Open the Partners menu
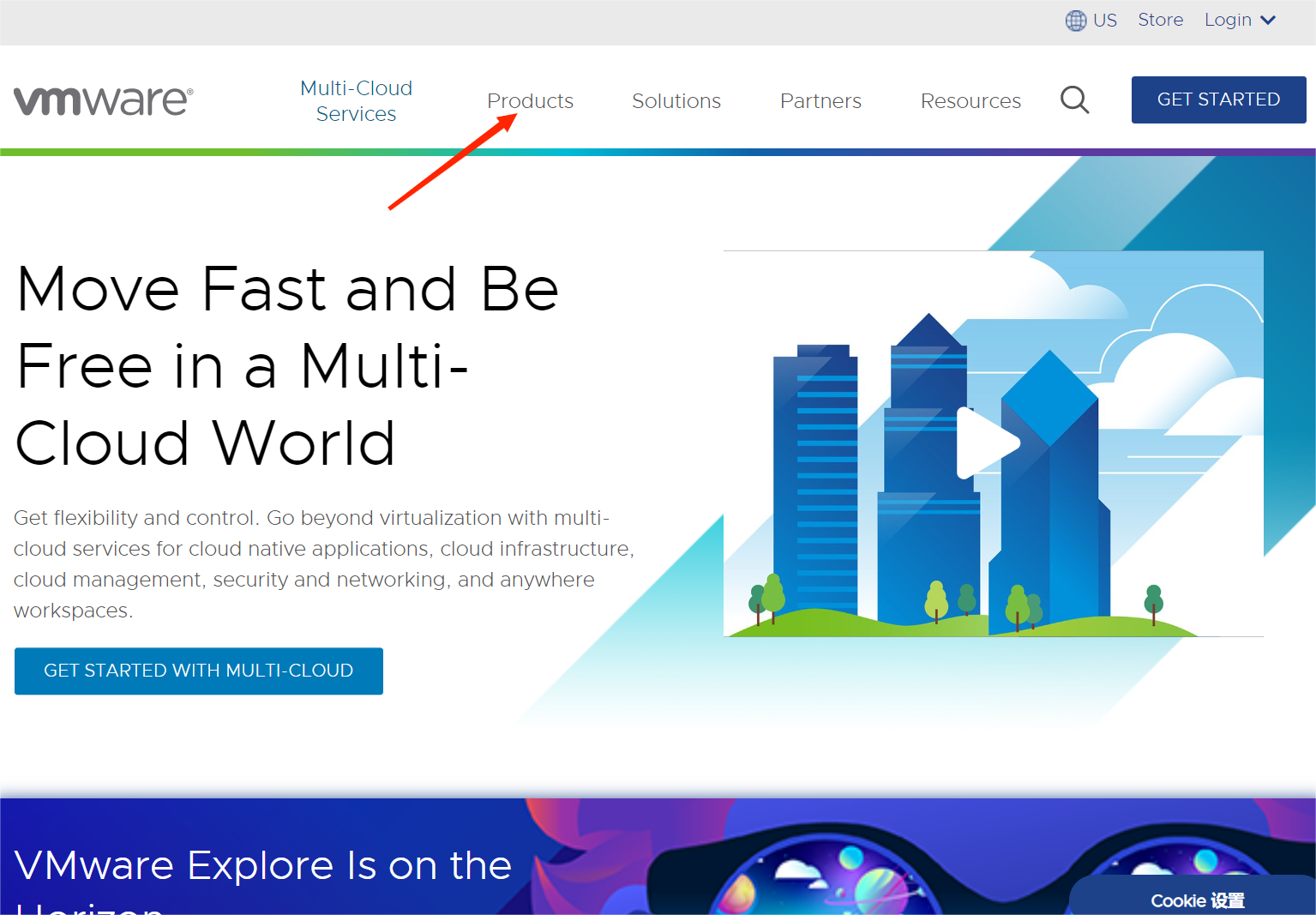The height and width of the screenshot is (915, 1316). click(x=820, y=101)
